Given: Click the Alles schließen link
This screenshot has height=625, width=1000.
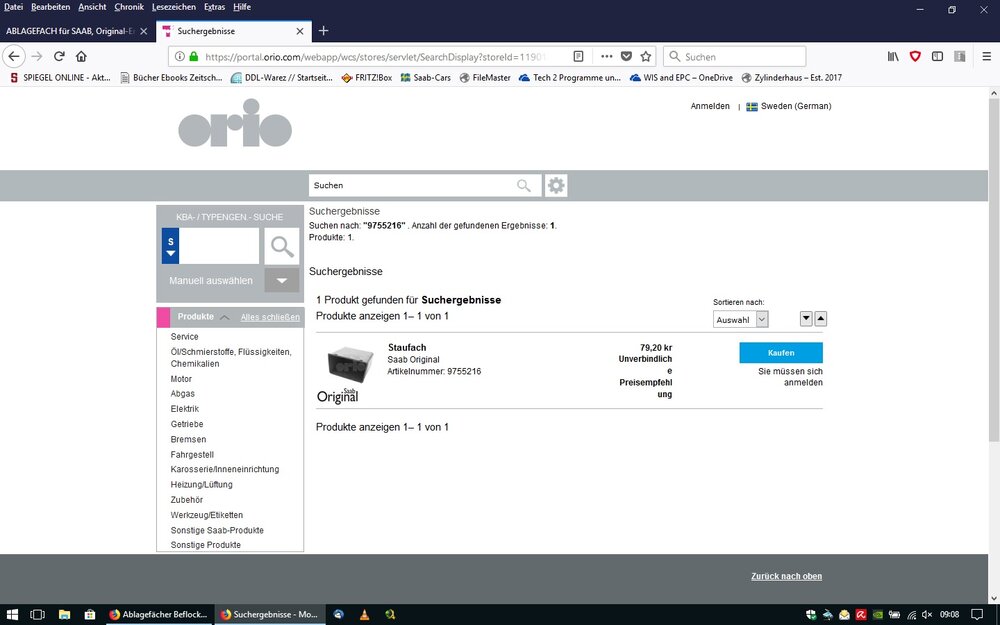Looking at the screenshot, I should (270, 317).
